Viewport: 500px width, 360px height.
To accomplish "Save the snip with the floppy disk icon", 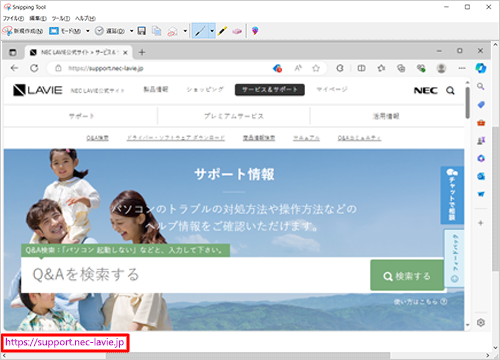I will [x=142, y=31].
